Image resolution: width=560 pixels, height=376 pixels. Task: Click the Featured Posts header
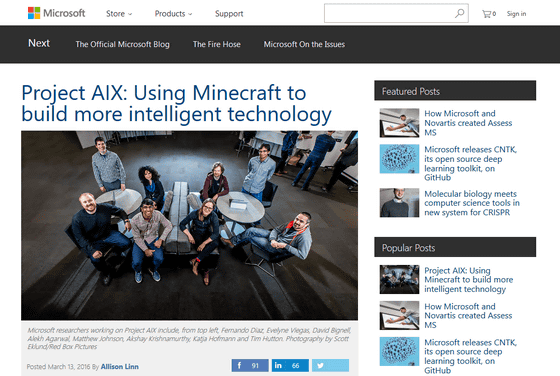tap(455, 91)
